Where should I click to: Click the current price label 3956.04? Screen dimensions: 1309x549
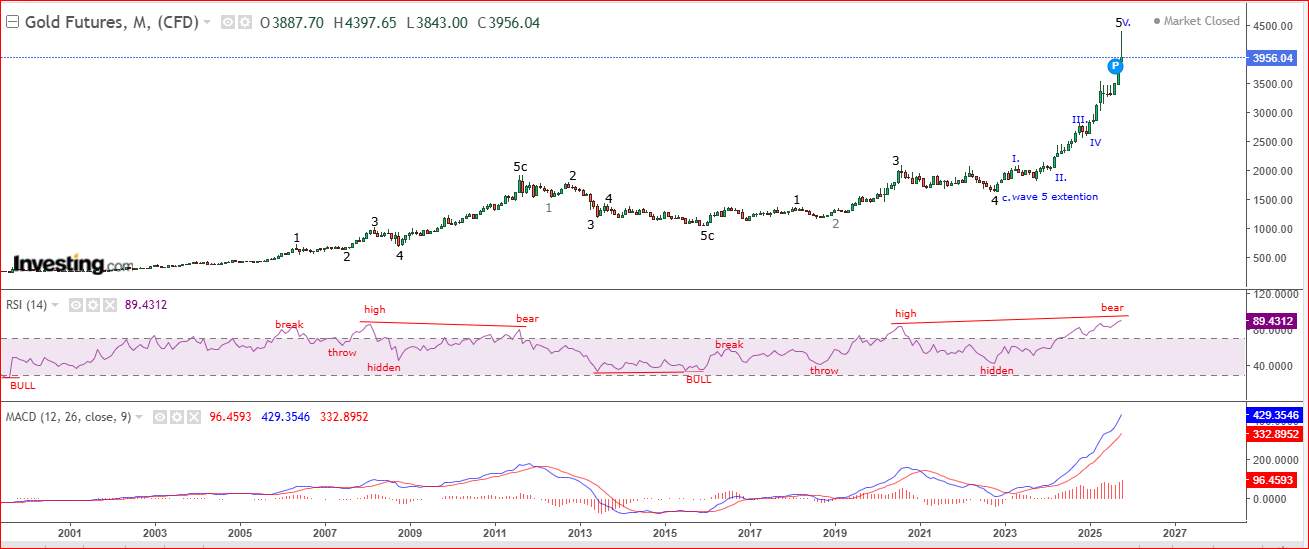1273,58
